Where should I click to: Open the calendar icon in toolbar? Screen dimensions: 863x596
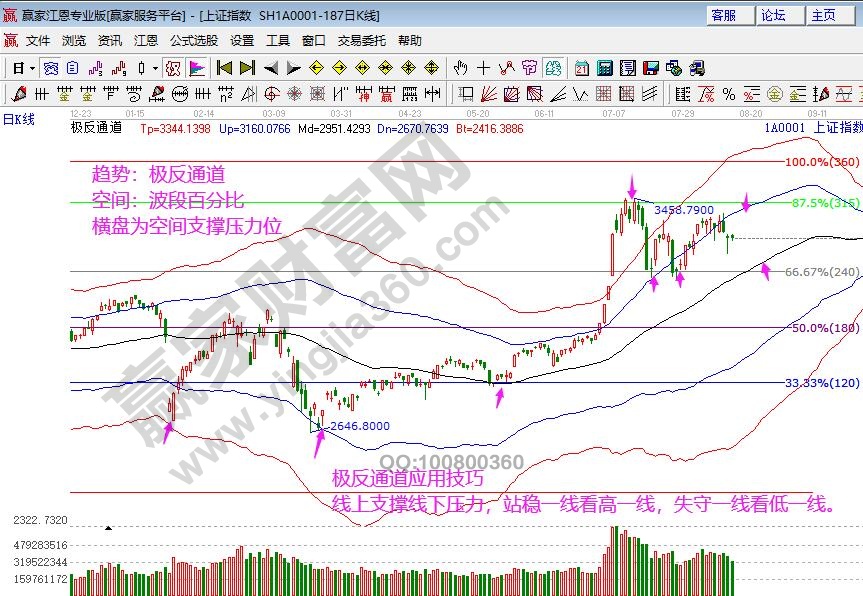582,68
